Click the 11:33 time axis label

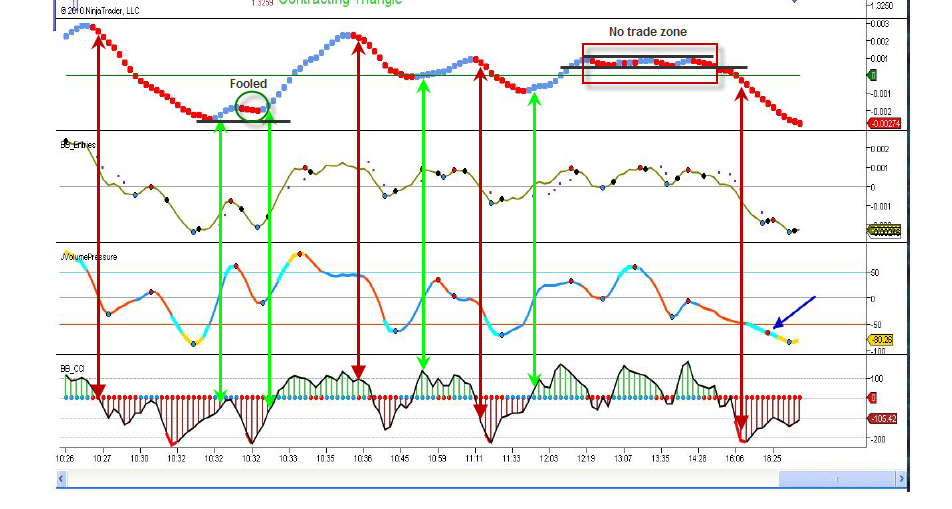click(x=511, y=459)
